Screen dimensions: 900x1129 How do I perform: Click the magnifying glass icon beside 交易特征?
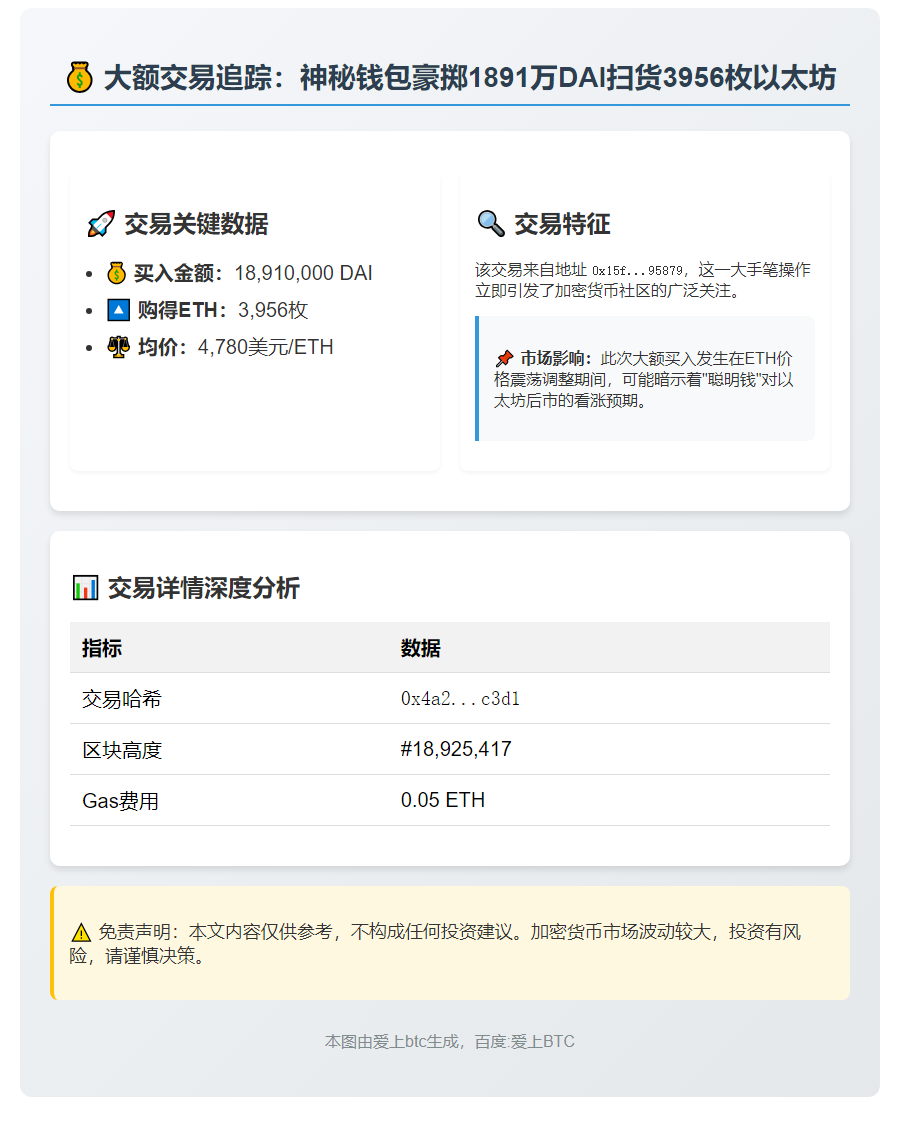pos(490,224)
